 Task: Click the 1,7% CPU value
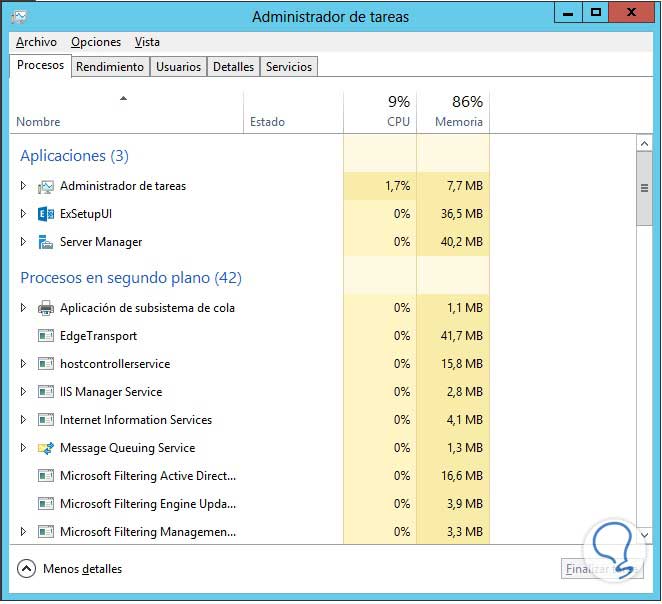[397, 186]
